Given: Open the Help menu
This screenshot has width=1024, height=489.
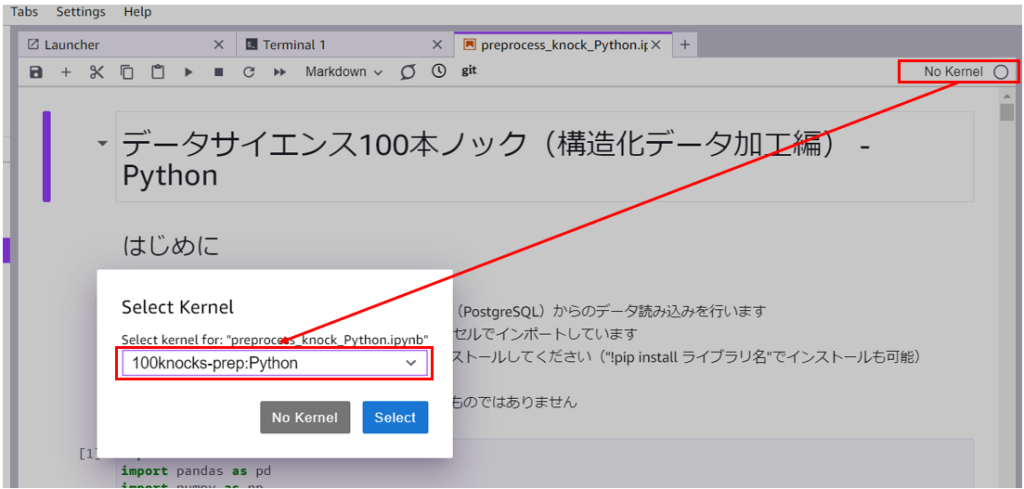Looking at the screenshot, I should click(x=137, y=12).
